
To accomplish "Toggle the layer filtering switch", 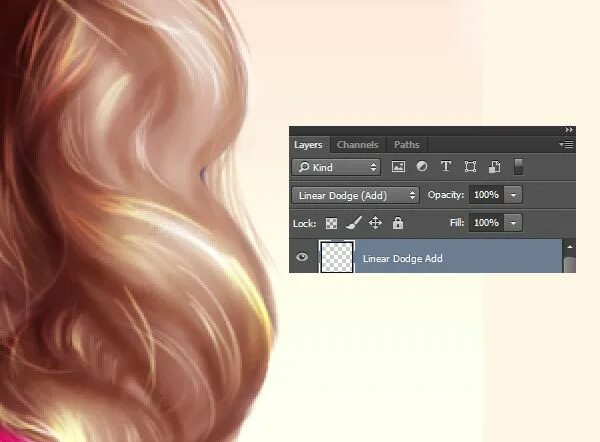I will (x=518, y=167).
